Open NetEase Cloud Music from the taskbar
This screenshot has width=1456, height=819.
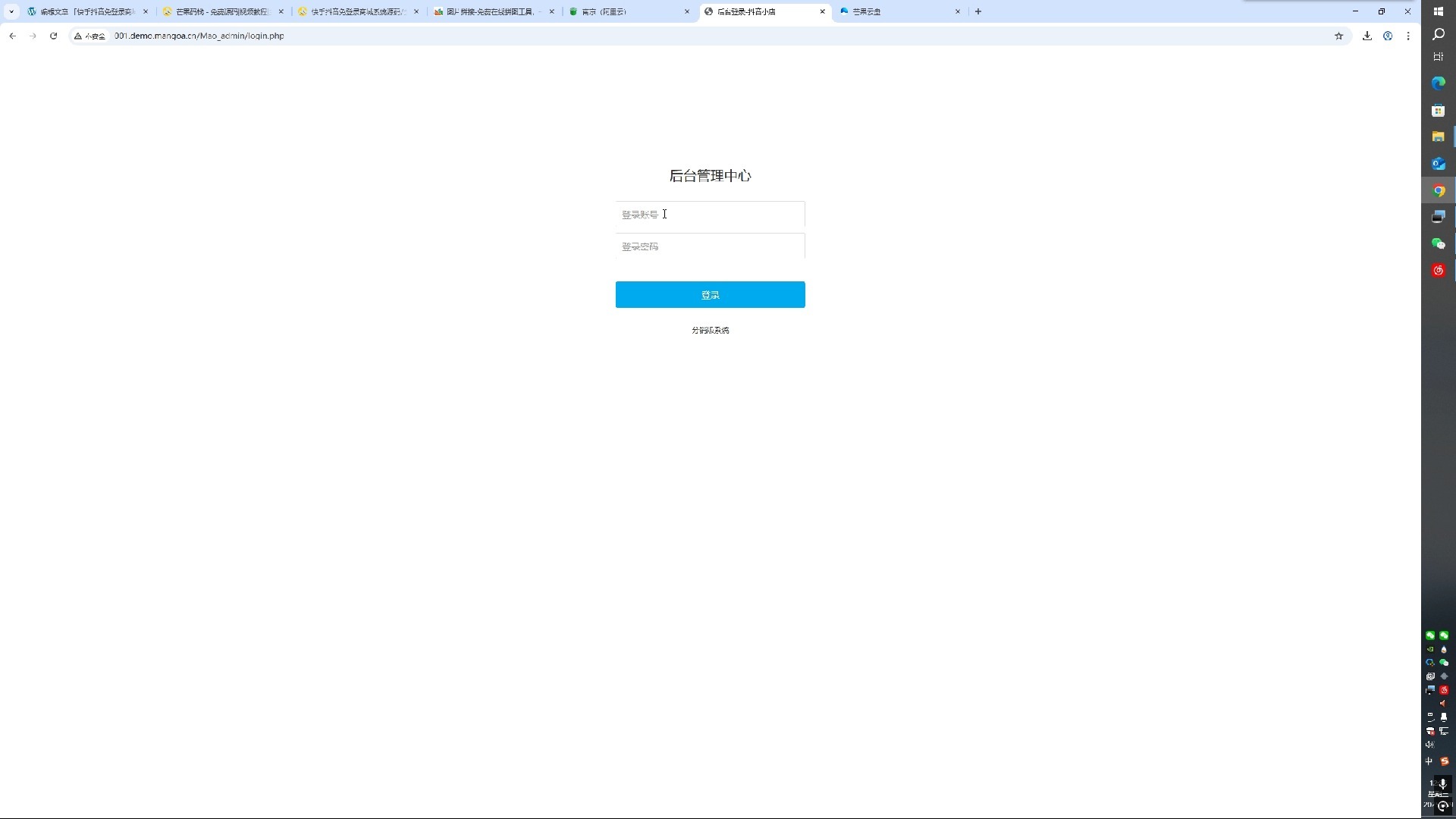tap(1439, 270)
